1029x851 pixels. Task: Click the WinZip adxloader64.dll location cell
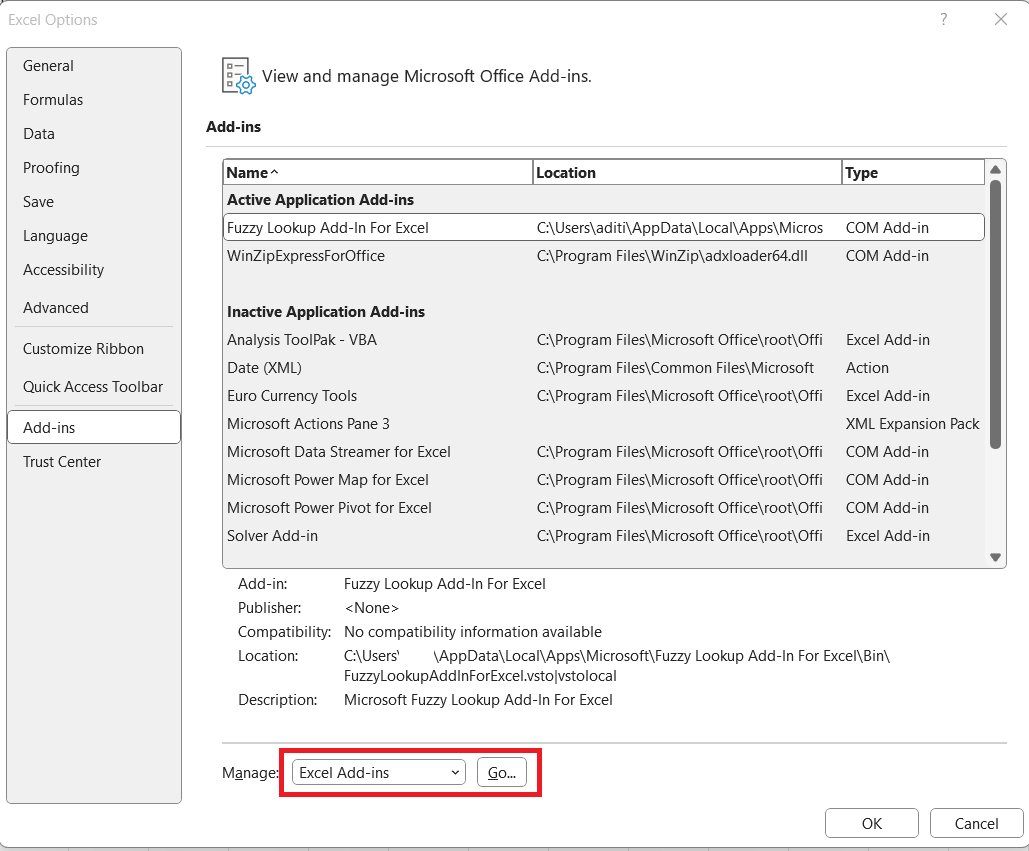click(x=672, y=256)
